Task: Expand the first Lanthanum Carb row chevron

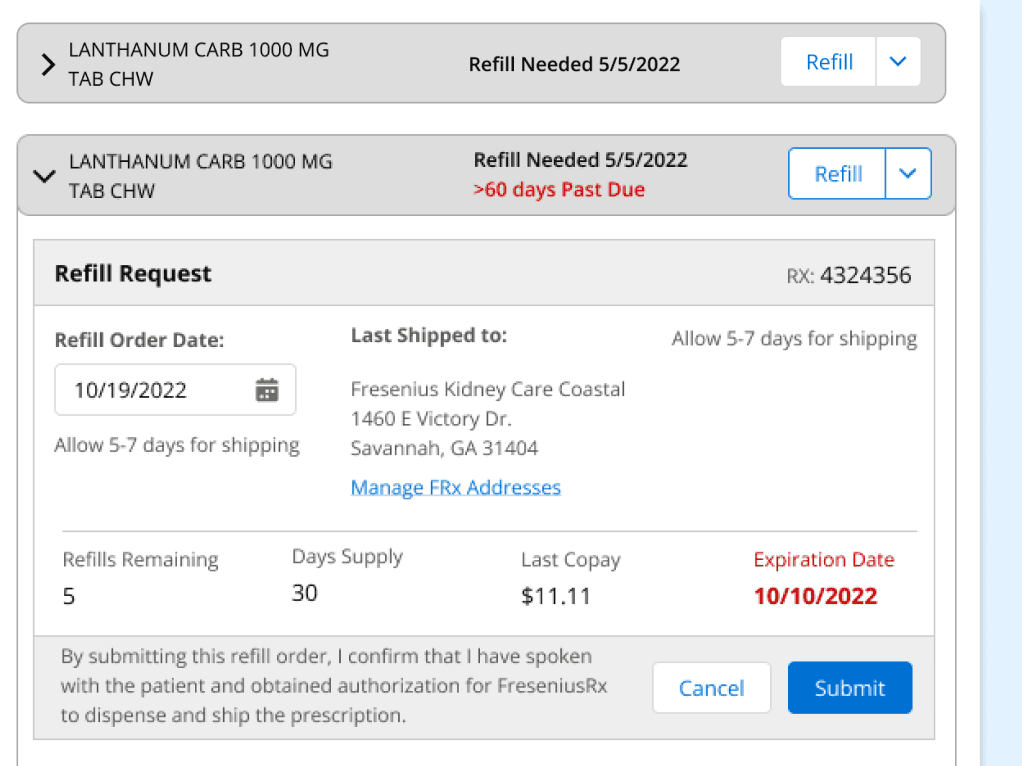Action: tap(47, 65)
